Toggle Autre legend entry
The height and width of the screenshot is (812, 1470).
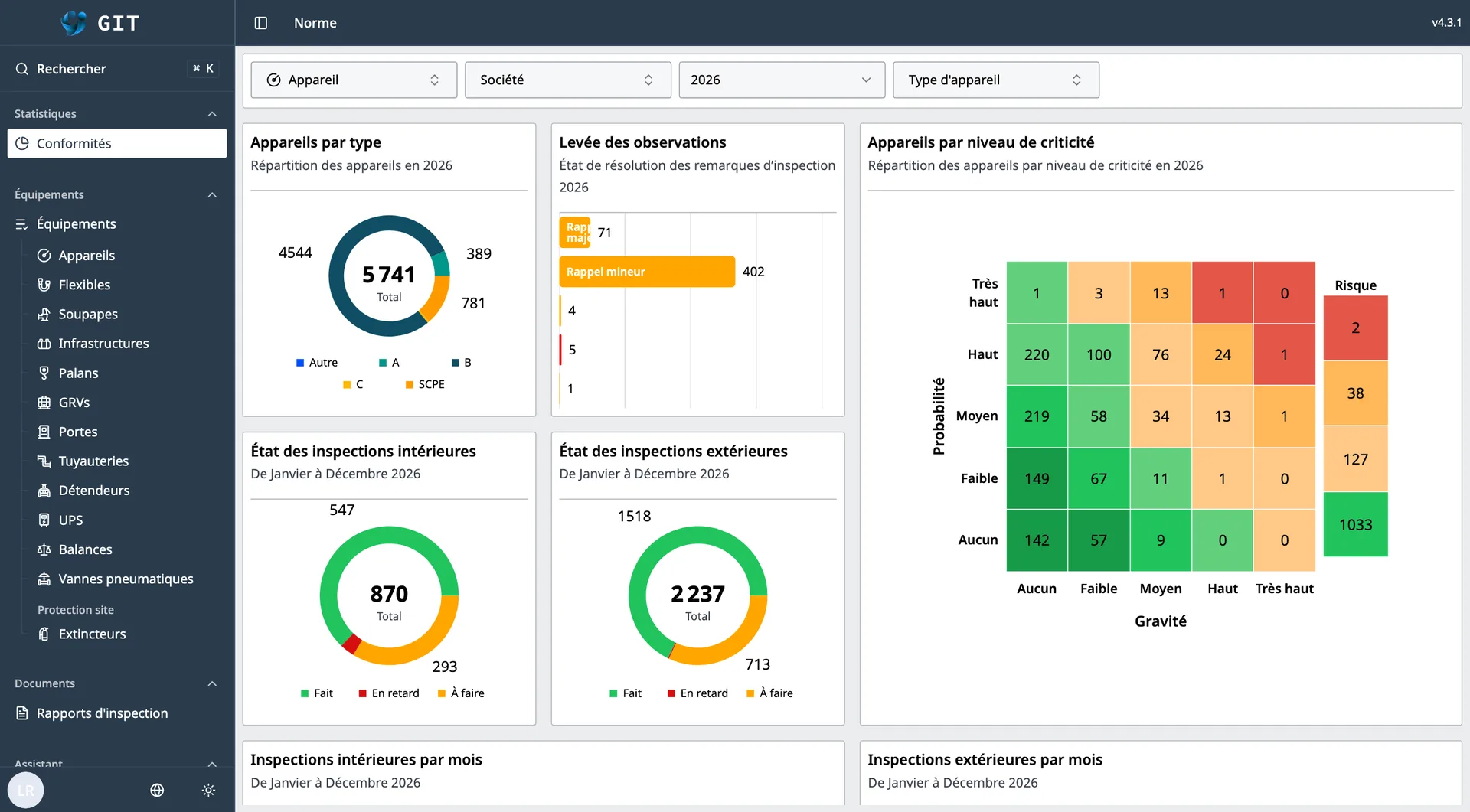click(x=317, y=363)
